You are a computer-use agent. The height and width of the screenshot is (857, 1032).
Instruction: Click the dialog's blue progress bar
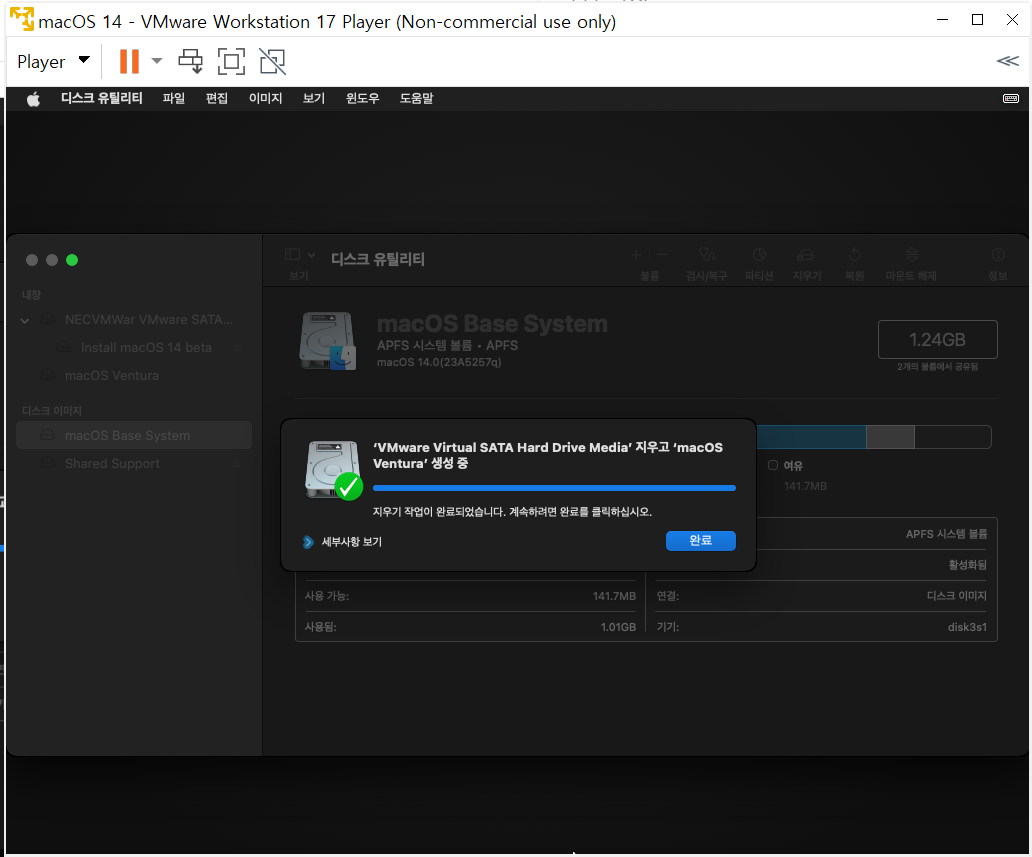tap(554, 488)
